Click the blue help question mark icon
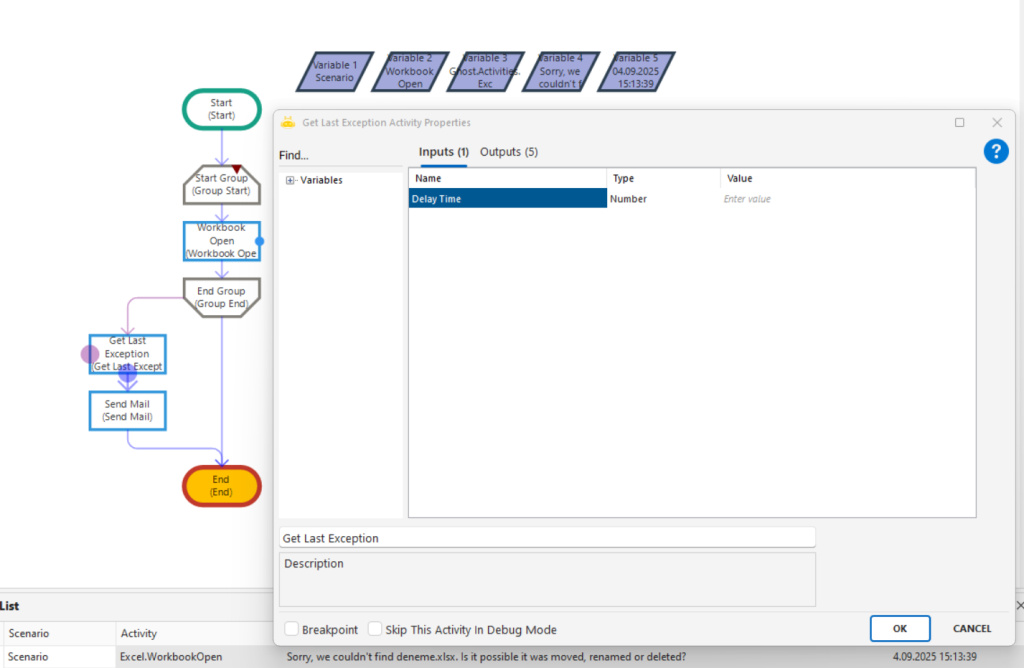This screenshot has width=1024, height=668. click(x=995, y=151)
